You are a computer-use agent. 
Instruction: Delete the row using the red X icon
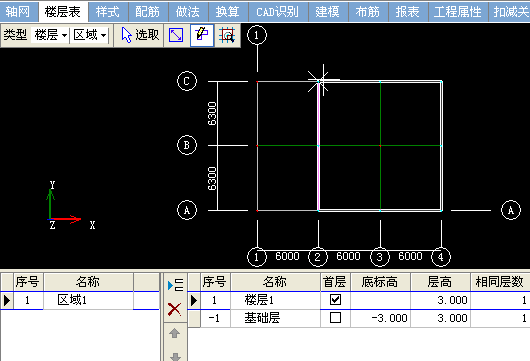[x=174, y=309]
